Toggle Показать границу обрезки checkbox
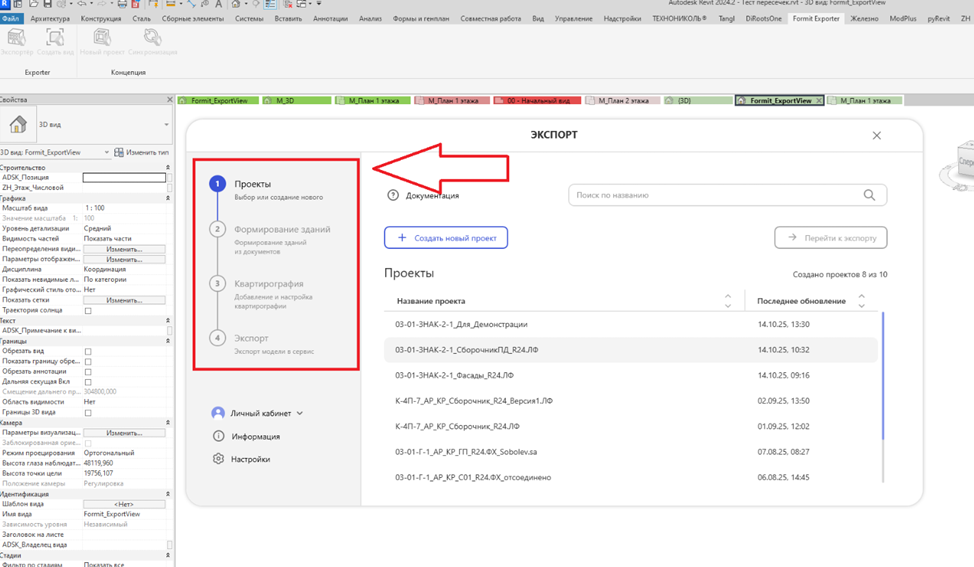This screenshot has height=567, width=974. 88,361
